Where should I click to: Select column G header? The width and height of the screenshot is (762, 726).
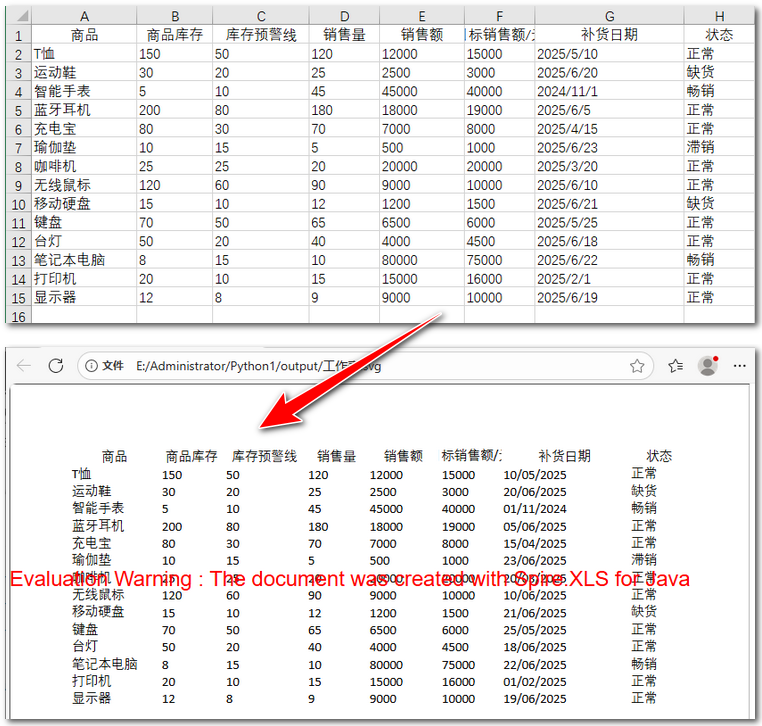609,16
